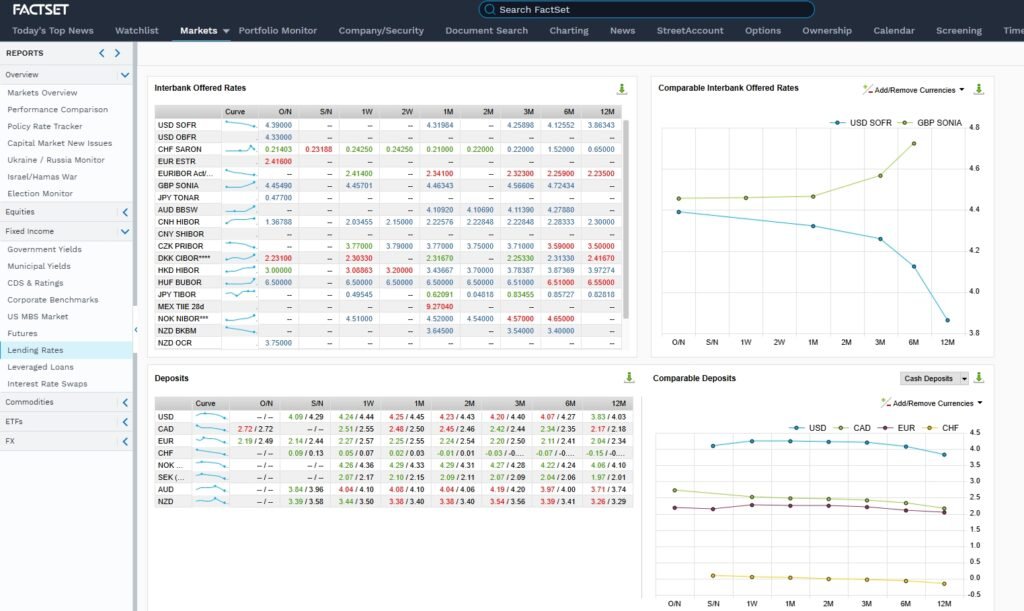Open the Cash Deposits dropdown
The height and width of the screenshot is (611, 1024).
934,378
